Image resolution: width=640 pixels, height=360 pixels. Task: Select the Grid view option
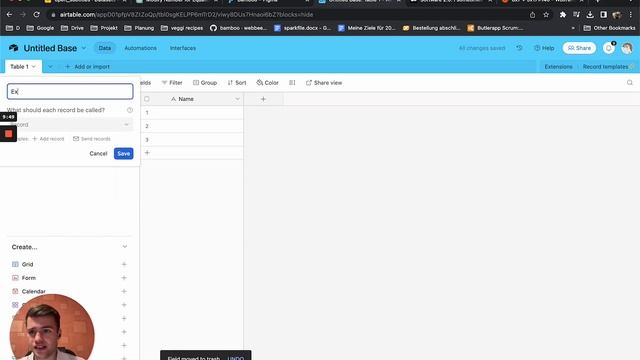pyautogui.click(x=27, y=264)
